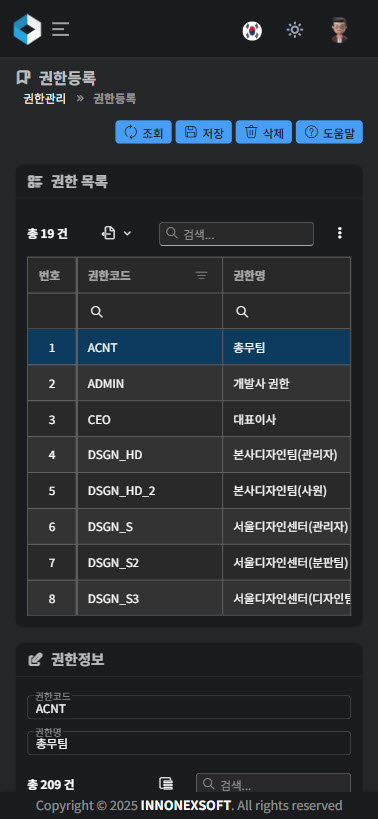Click the 삭제 trash button
This screenshot has height=819, width=378.
[x=264, y=132]
